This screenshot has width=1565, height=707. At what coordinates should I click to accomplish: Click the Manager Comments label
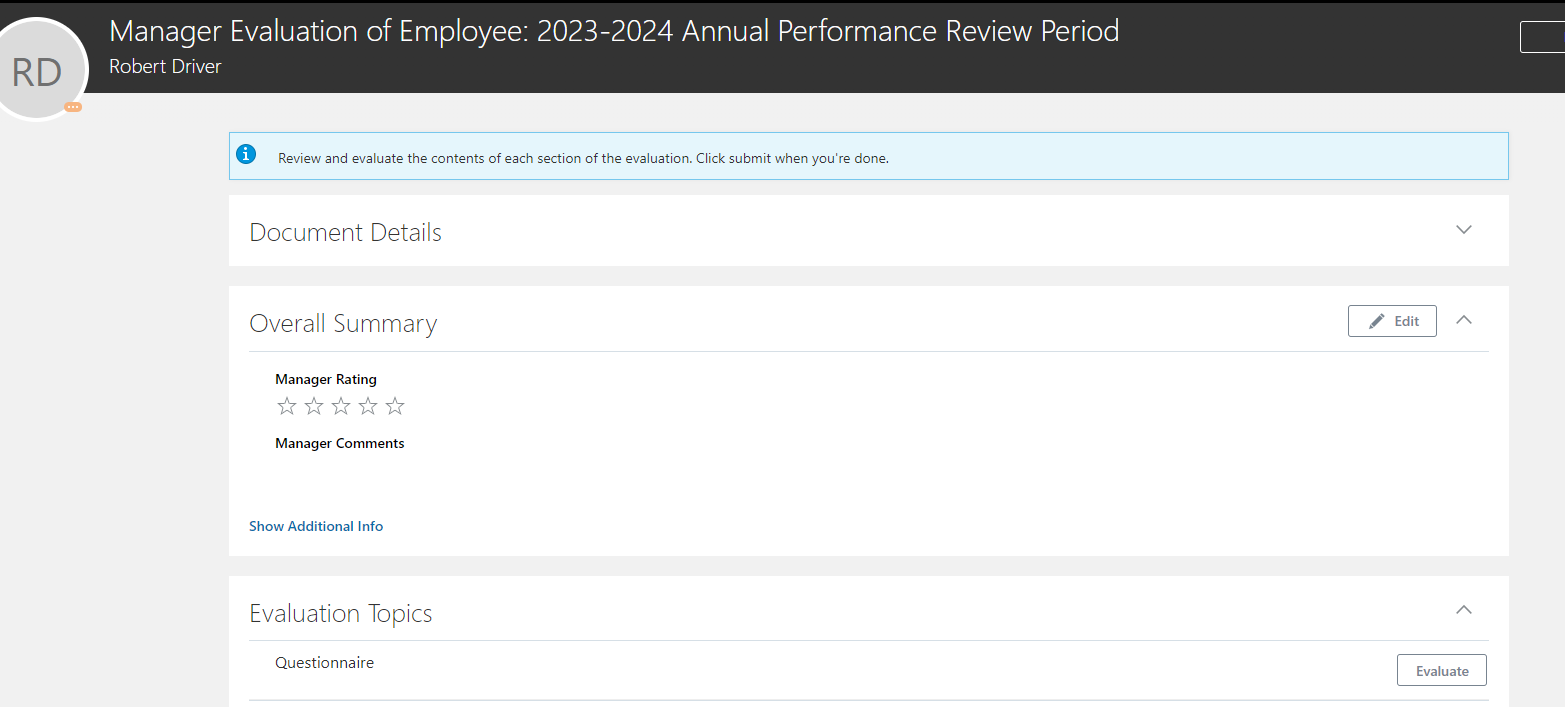tap(340, 443)
